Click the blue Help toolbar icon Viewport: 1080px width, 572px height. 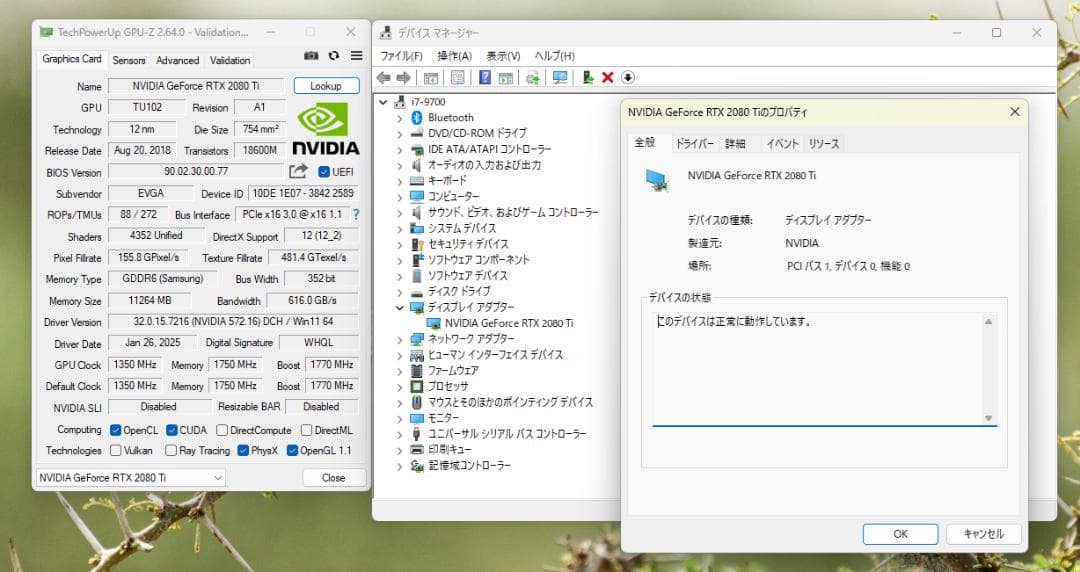click(x=485, y=78)
